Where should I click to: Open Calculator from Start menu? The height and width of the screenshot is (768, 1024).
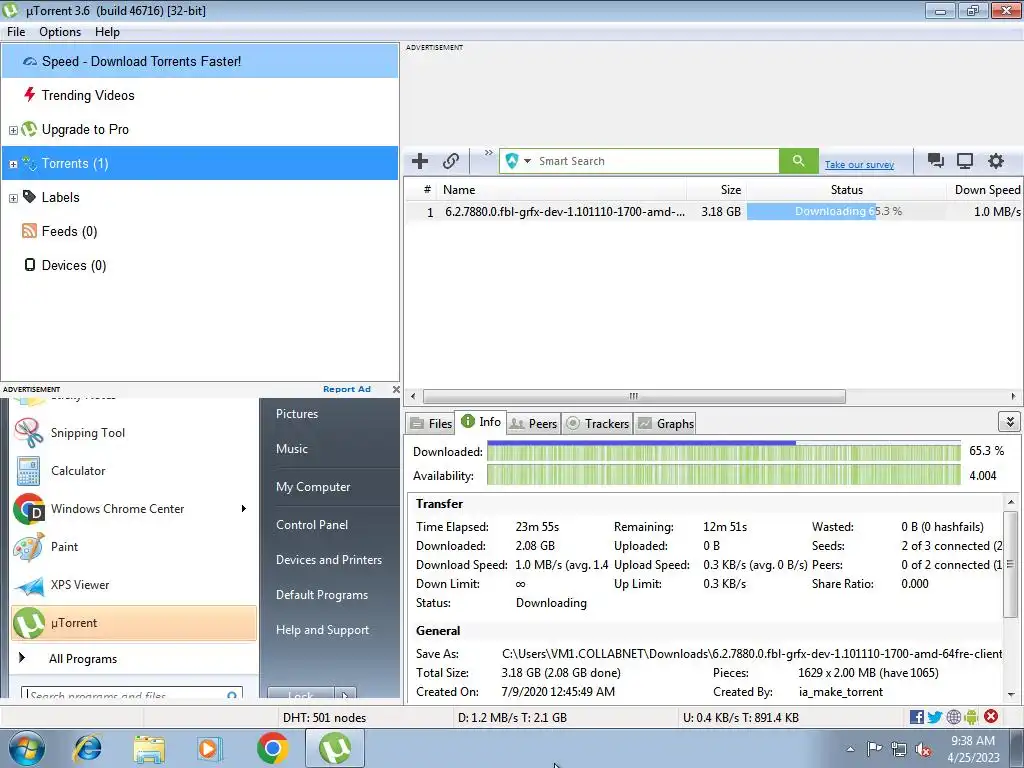click(134, 471)
